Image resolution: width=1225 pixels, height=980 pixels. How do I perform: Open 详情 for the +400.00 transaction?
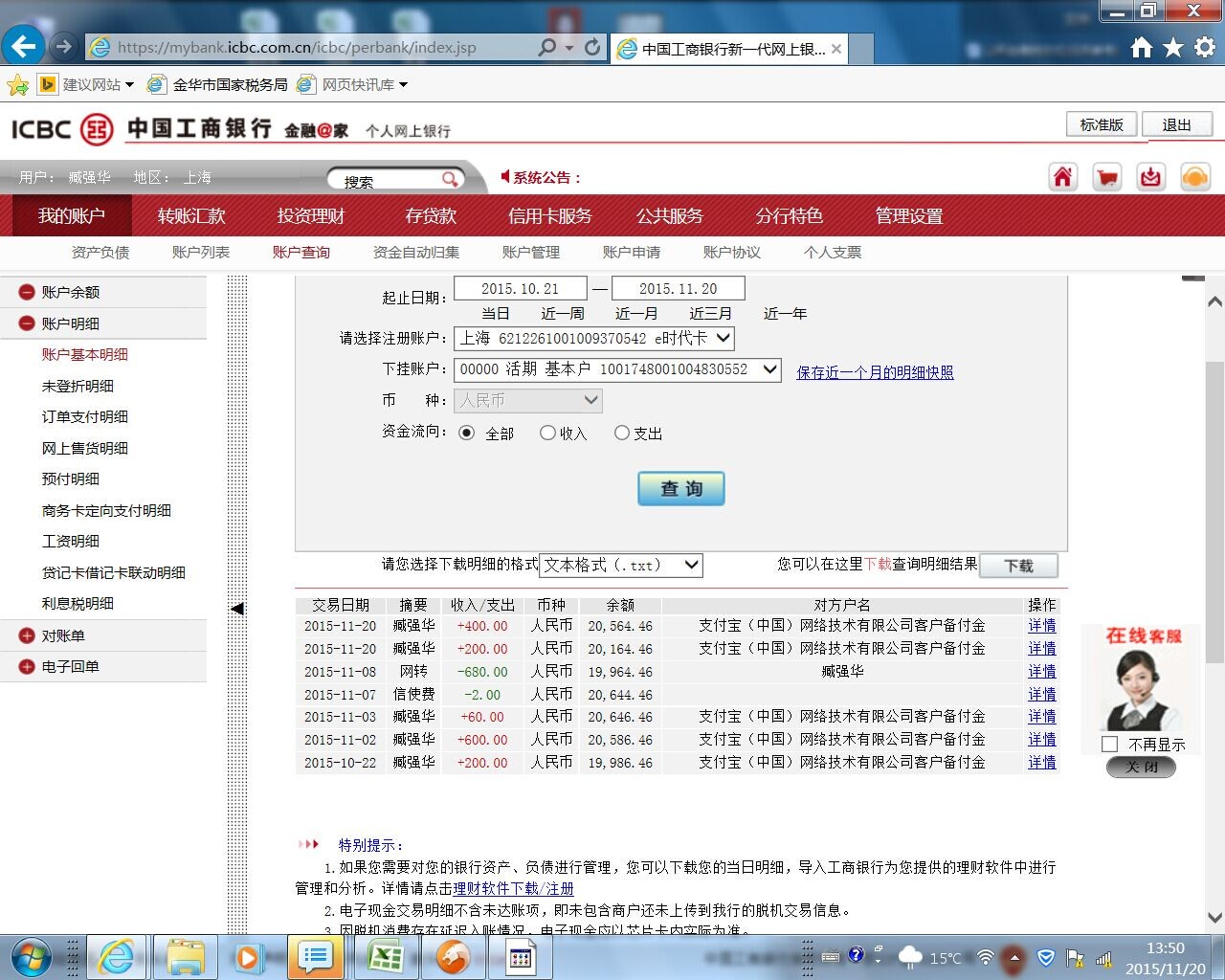coord(1042,626)
